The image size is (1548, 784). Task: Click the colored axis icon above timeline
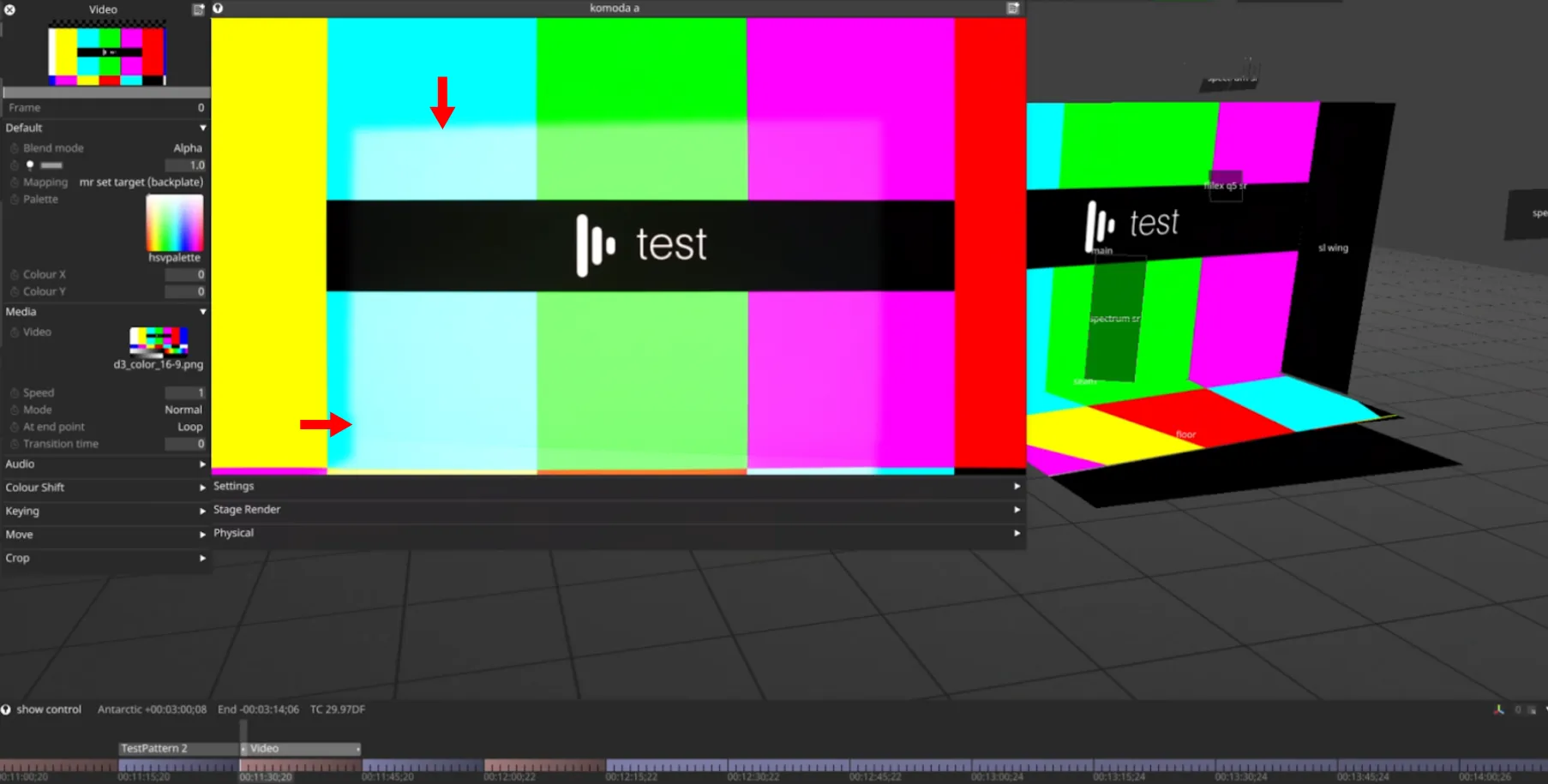pyautogui.click(x=1498, y=709)
